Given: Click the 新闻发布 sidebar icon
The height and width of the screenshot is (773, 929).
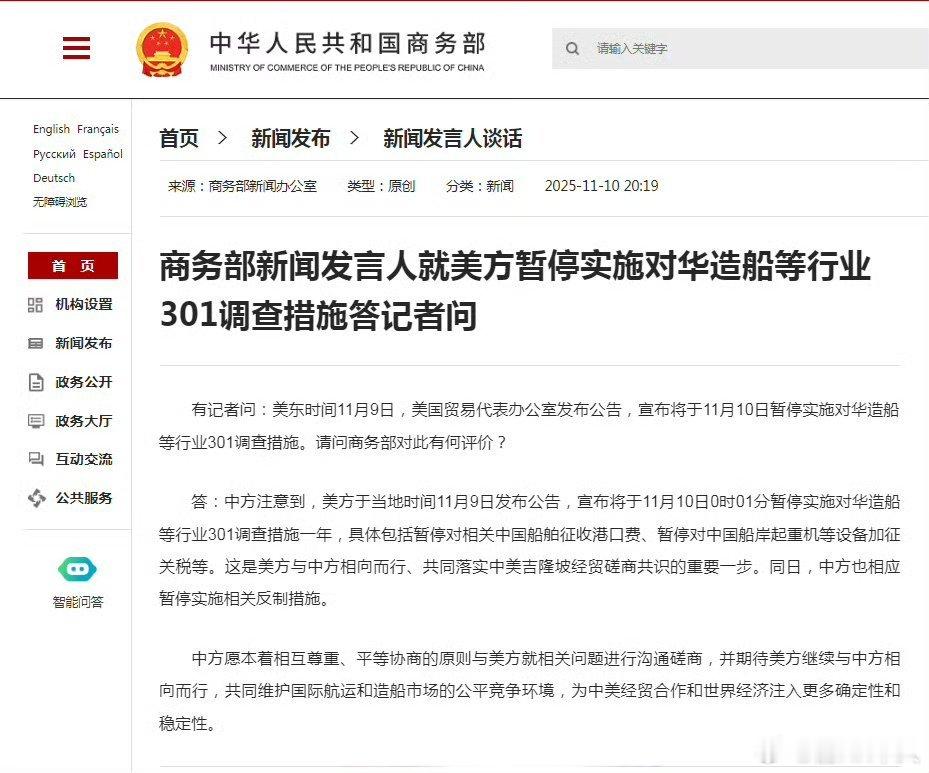Looking at the screenshot, I should [36, 344].
